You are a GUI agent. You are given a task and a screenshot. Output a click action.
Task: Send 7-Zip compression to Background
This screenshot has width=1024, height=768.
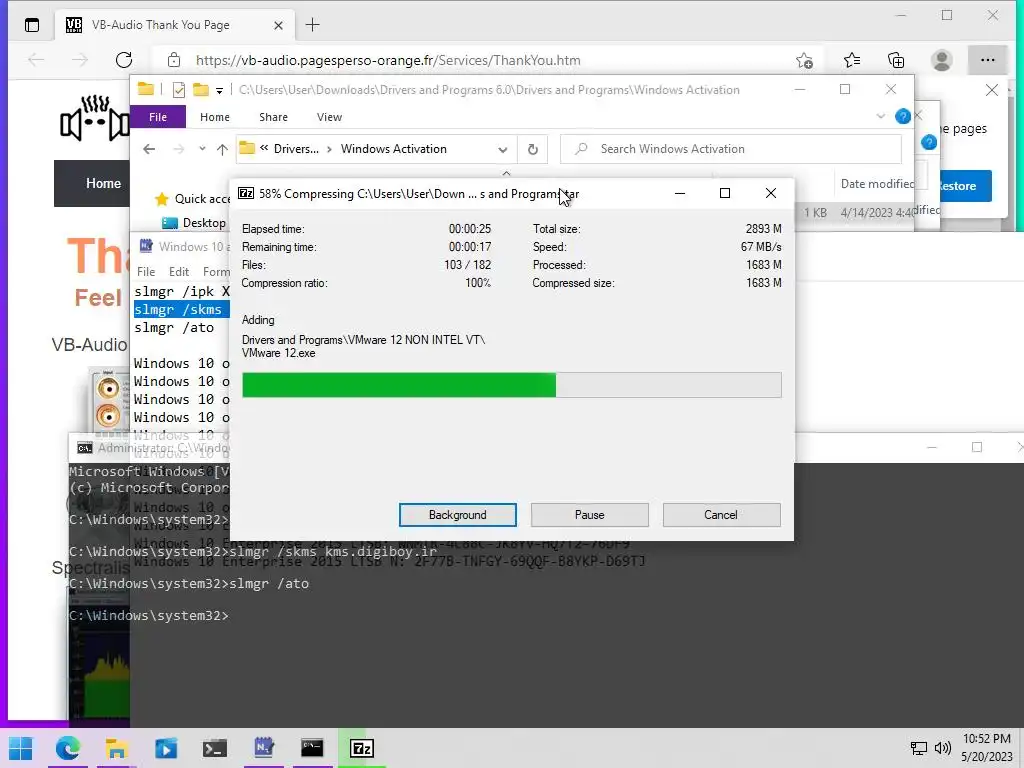click(457, 515)
